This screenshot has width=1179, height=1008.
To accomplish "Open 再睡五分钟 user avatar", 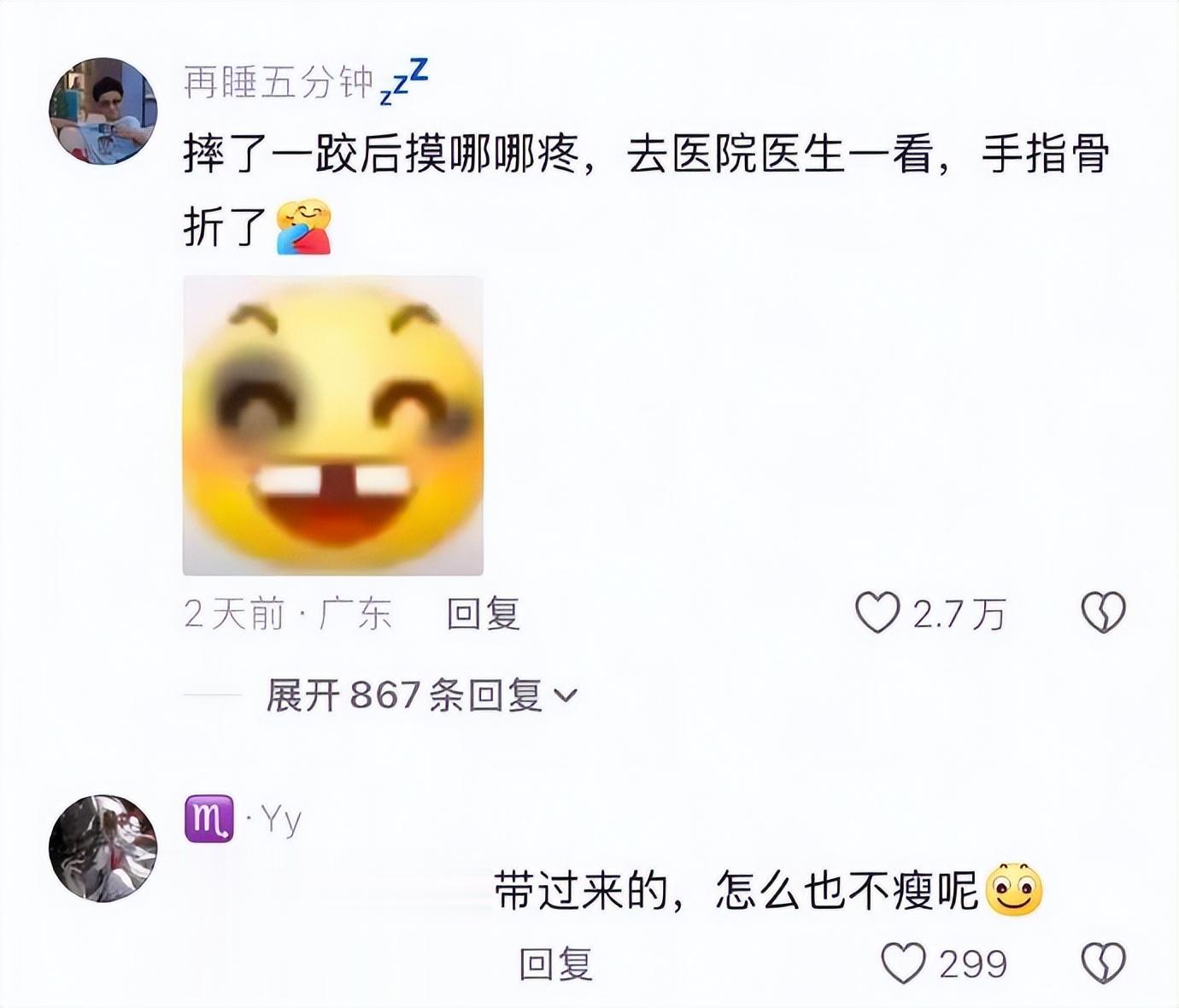I will tap(103, 111).
